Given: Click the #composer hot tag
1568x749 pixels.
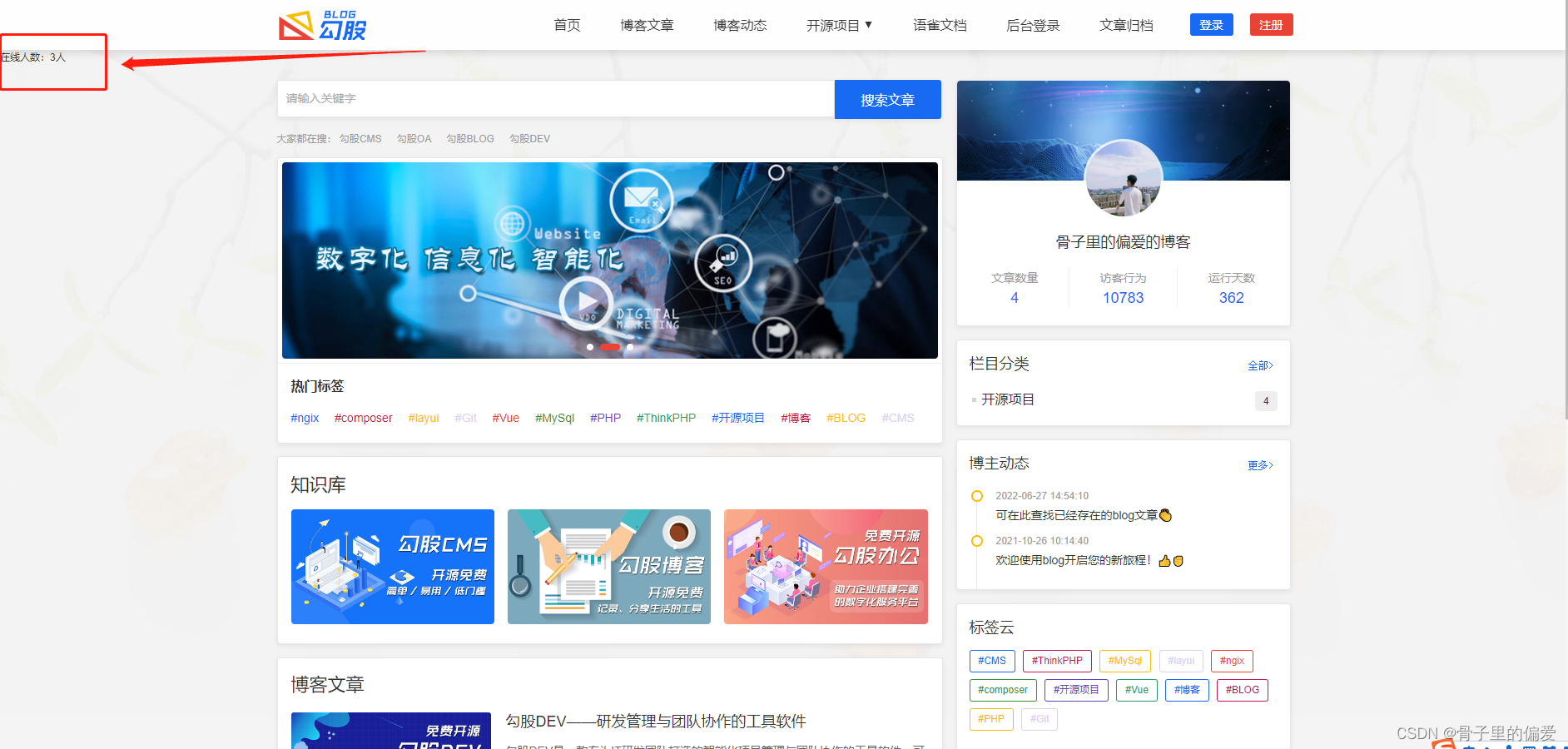Looking at the screenshot, I should pos(363,418).
